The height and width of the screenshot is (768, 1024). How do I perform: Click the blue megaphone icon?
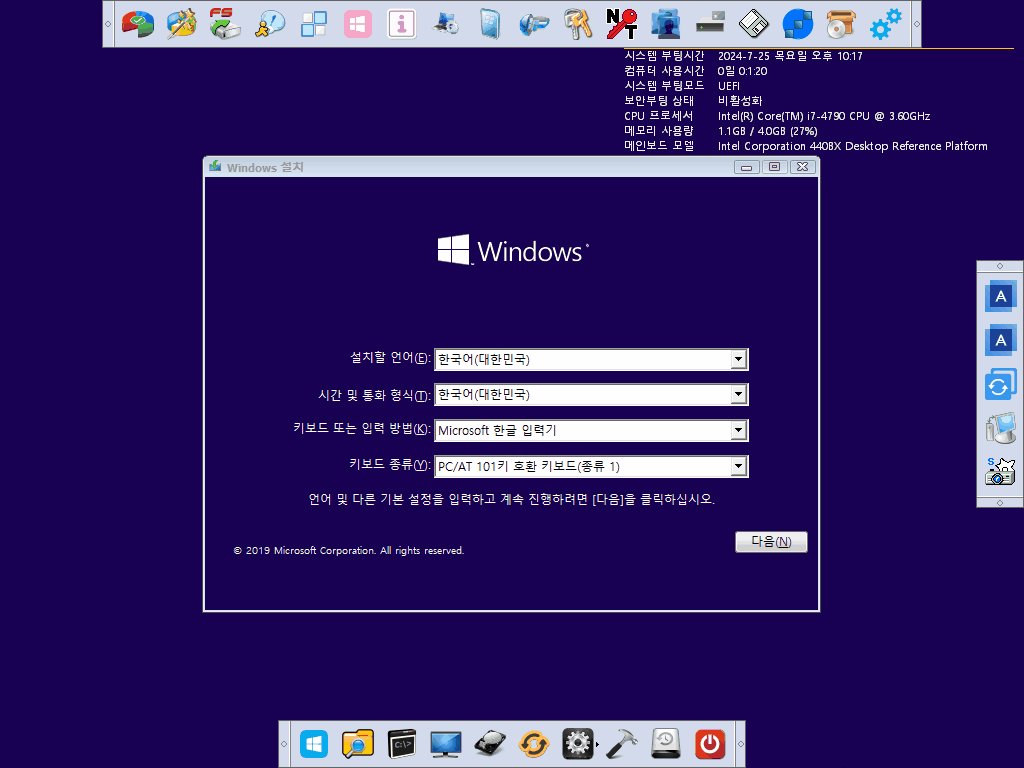coord(534,24)
